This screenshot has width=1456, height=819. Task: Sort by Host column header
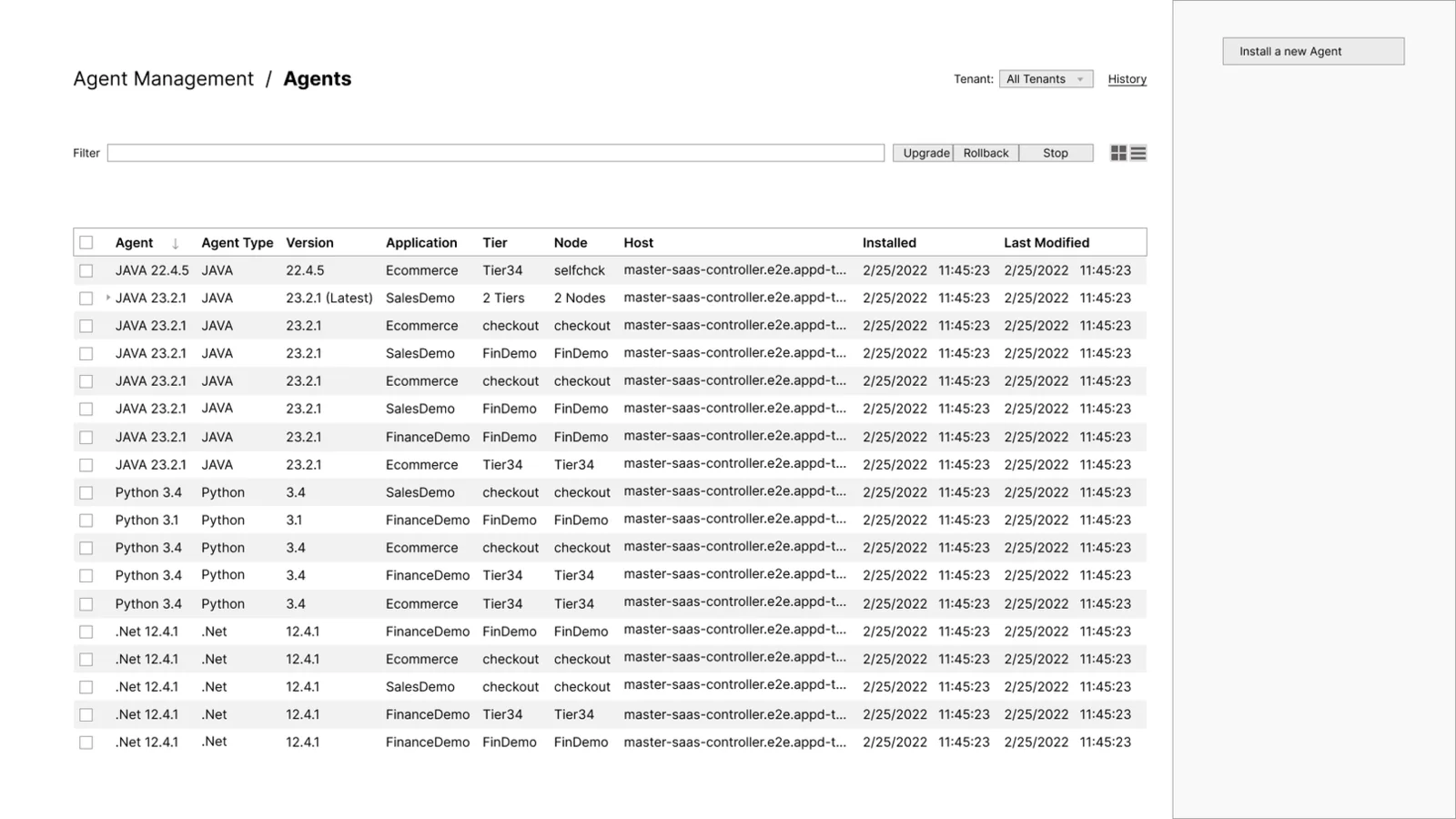click(639, 243)
